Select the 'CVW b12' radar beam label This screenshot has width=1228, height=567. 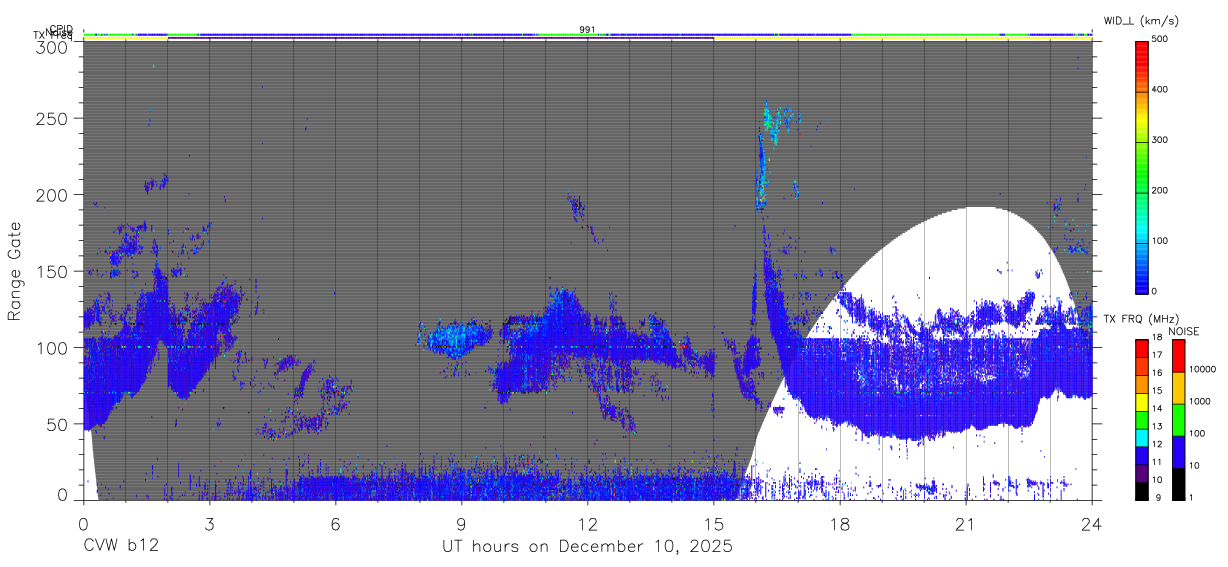tap(121, 547)
